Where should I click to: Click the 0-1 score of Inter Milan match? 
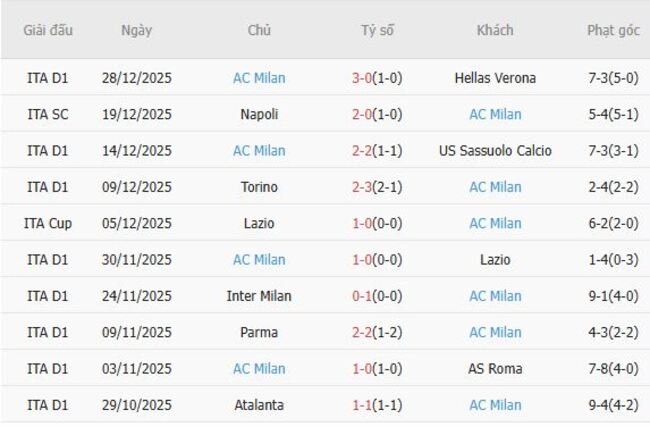362,296
